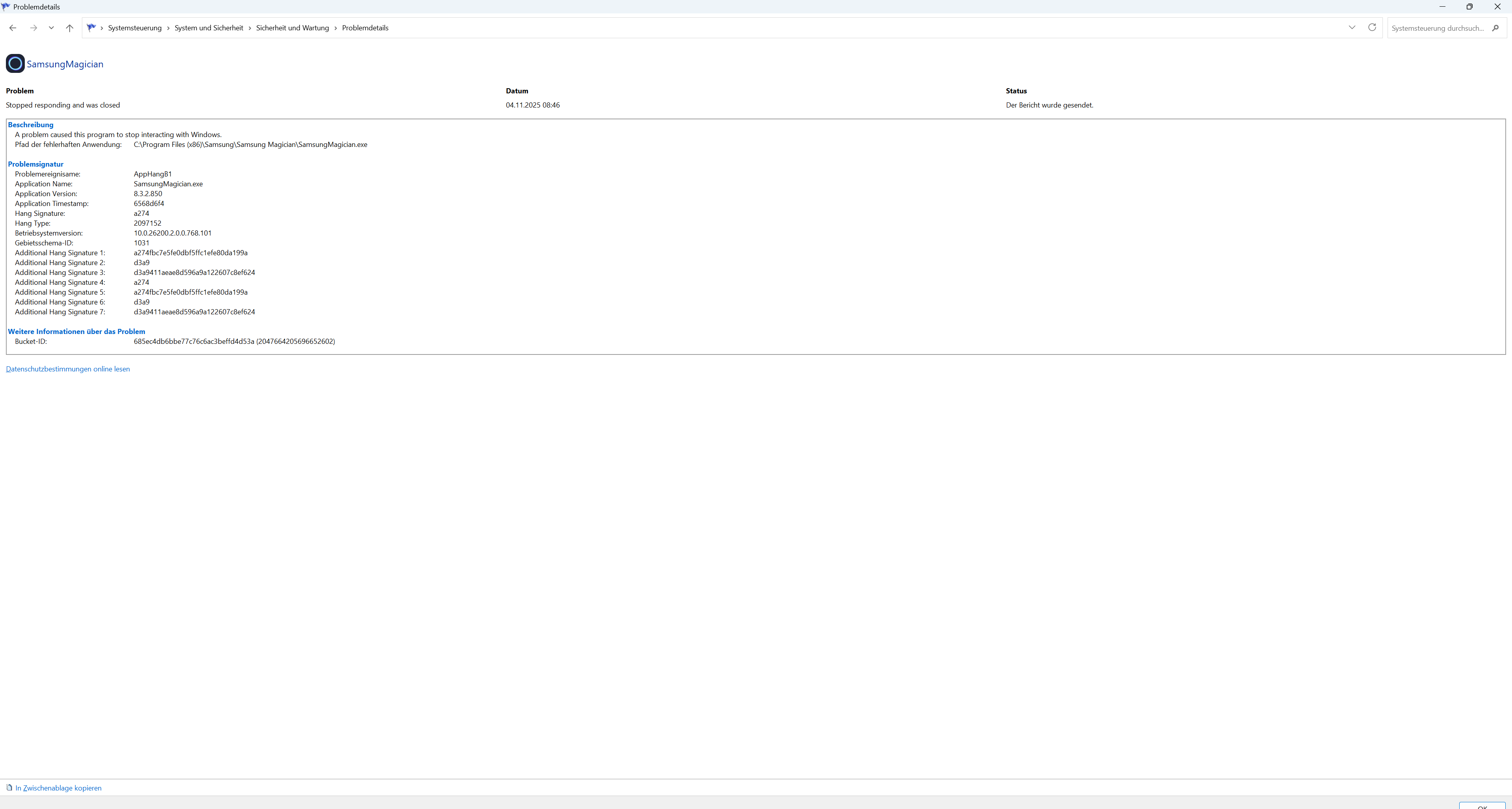Navigate to Systemsteuerung breadcrumb

pyautogui.click(x=134, y=28)
